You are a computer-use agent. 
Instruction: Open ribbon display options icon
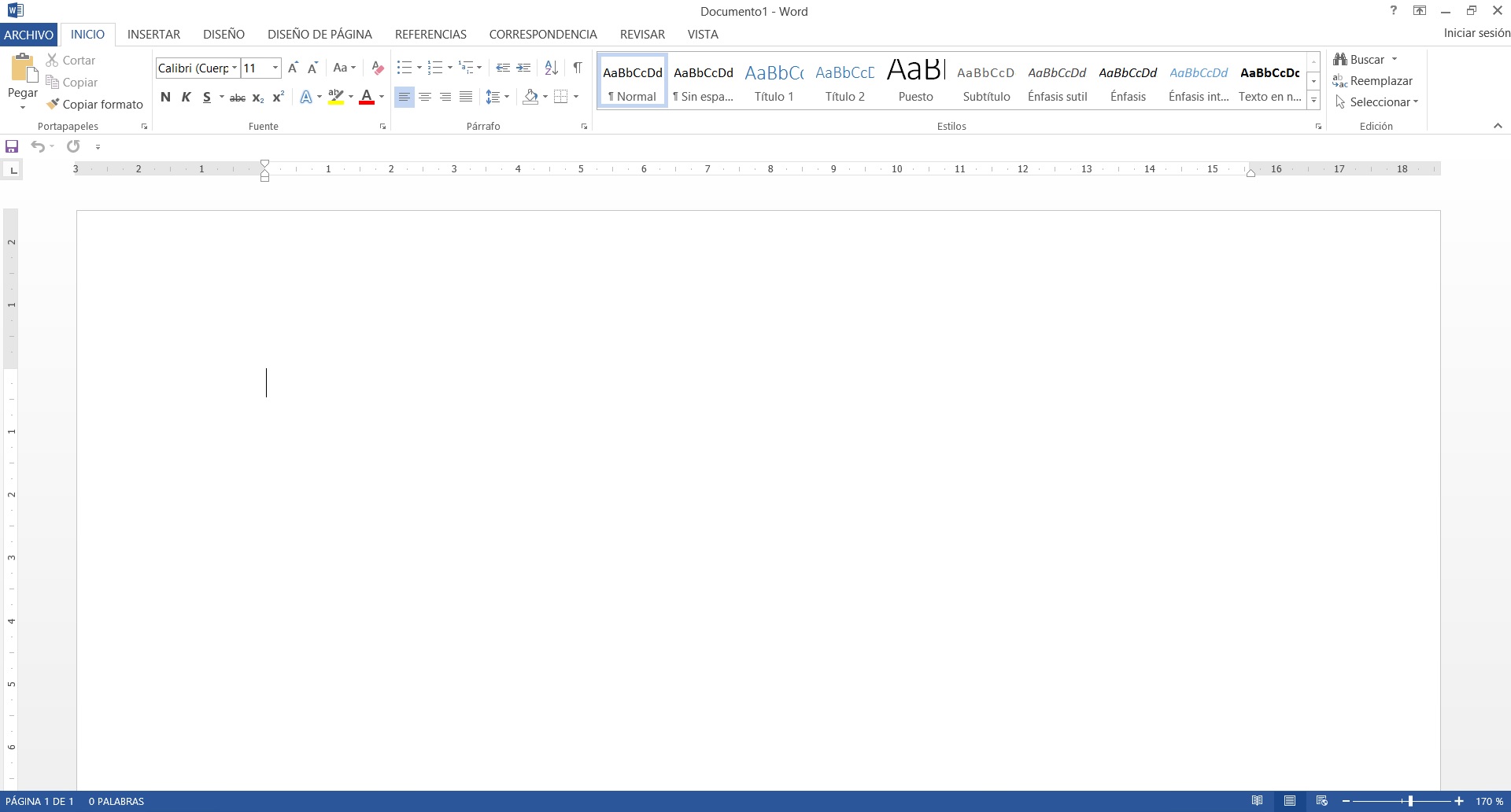tap(1420, 11)
